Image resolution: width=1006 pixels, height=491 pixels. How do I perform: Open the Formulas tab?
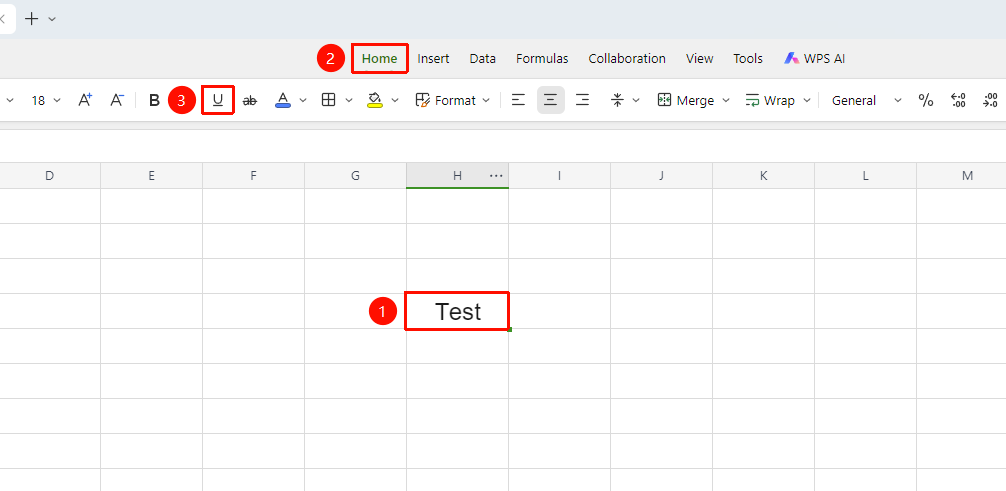coord(542,58)
